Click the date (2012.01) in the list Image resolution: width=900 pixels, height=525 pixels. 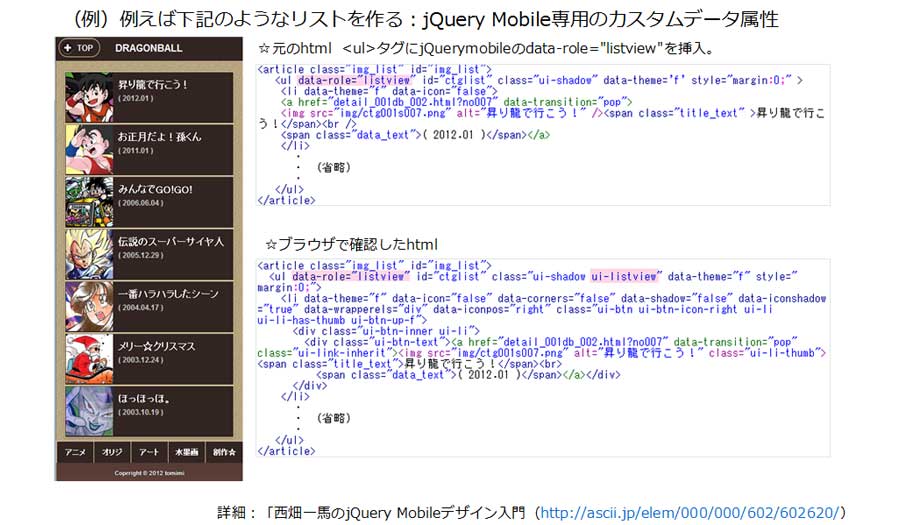pos(135,99)
